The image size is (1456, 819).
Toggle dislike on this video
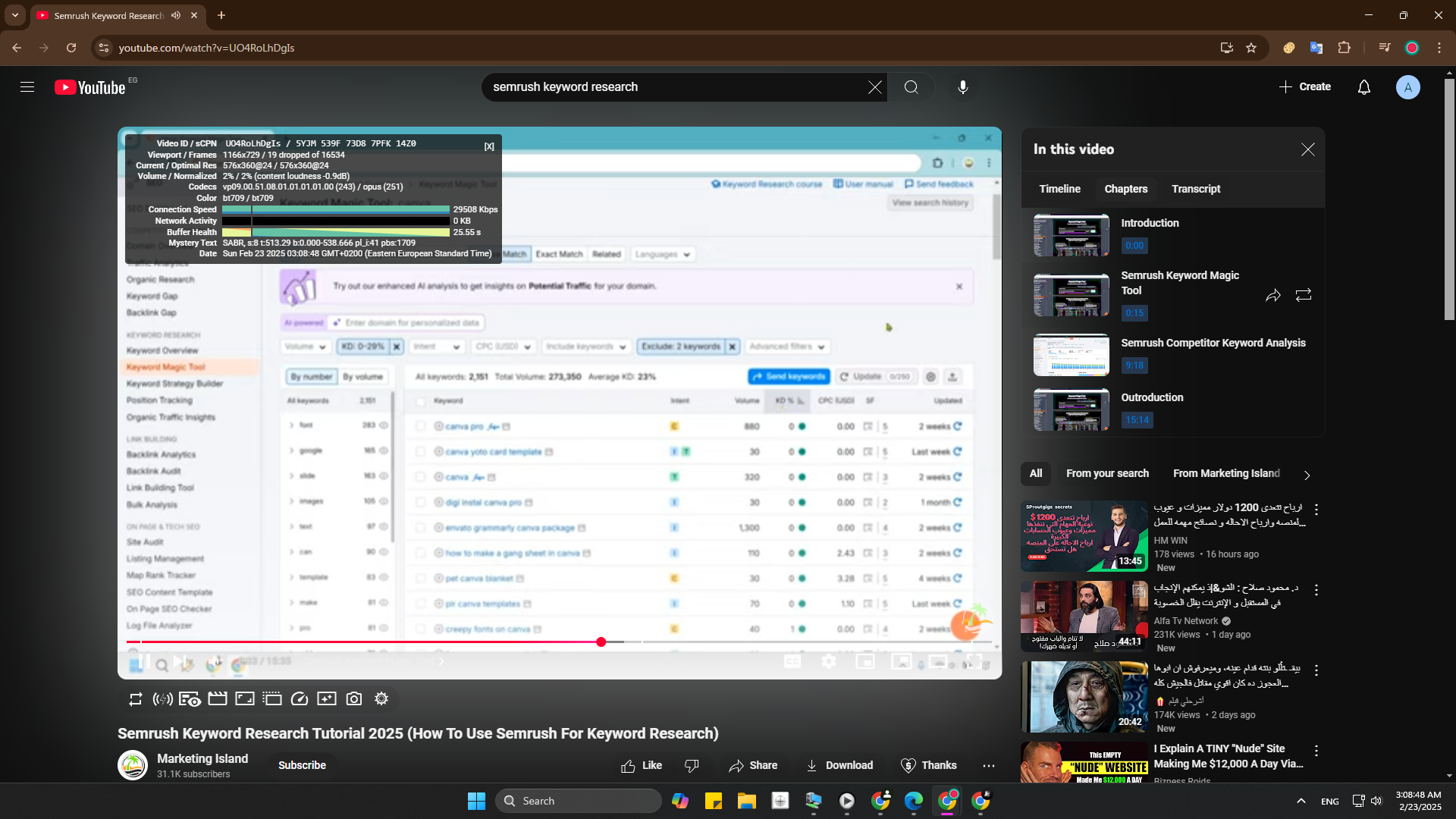coord(692,766)
